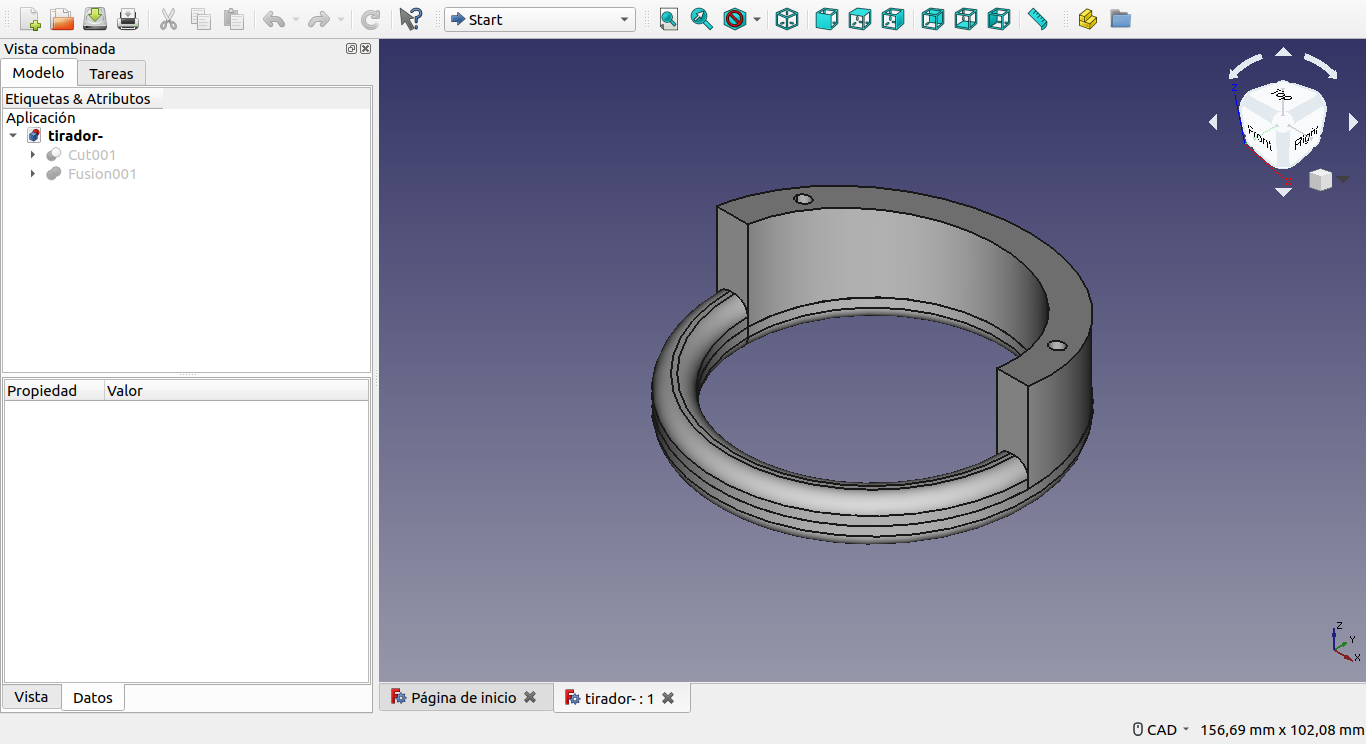Expand the Fusion001 tree node
1366x744 pixels.
pos(33,174)
